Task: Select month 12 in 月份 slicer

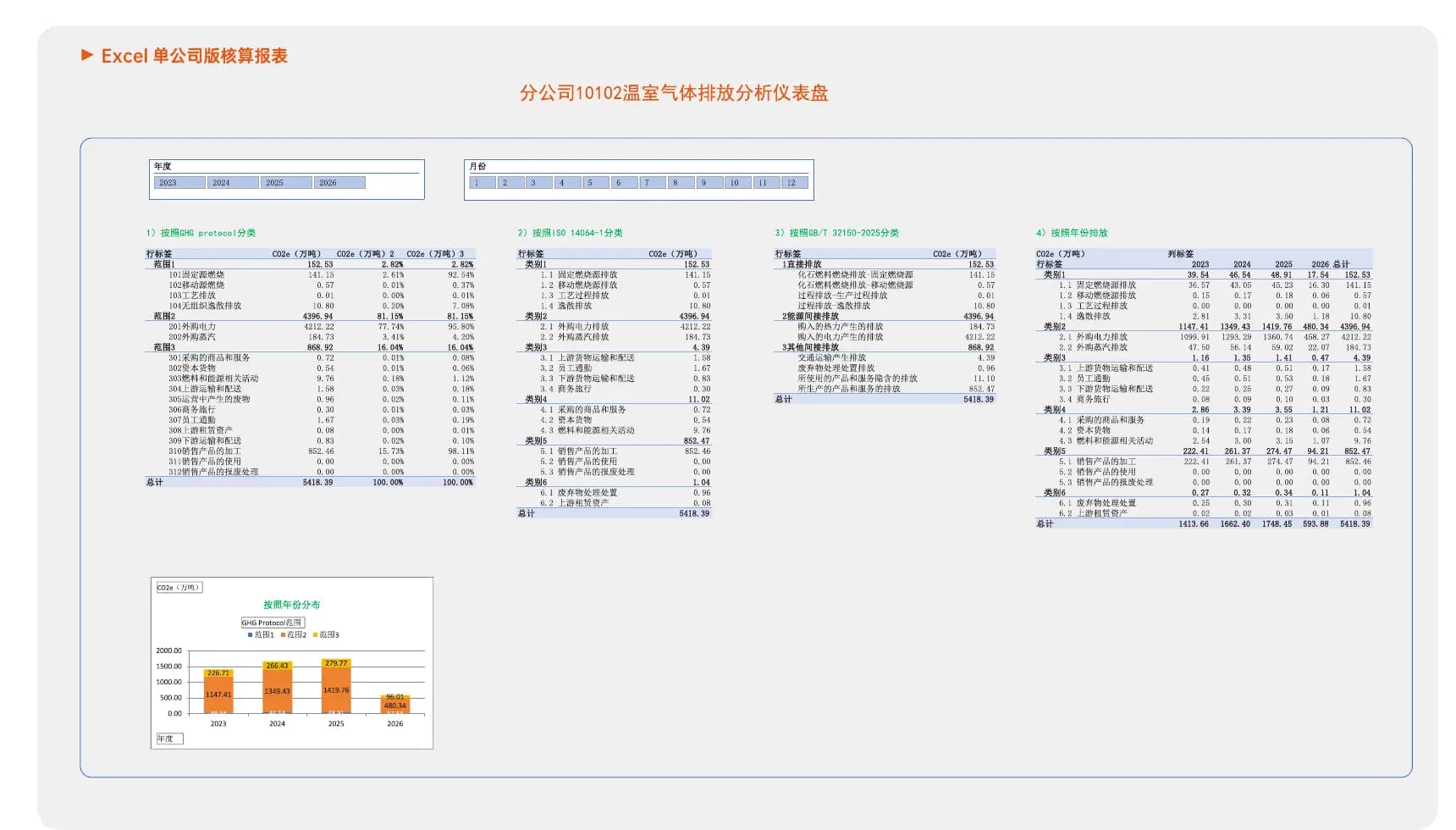Action: pyautogui.click(x=795, y=183)
